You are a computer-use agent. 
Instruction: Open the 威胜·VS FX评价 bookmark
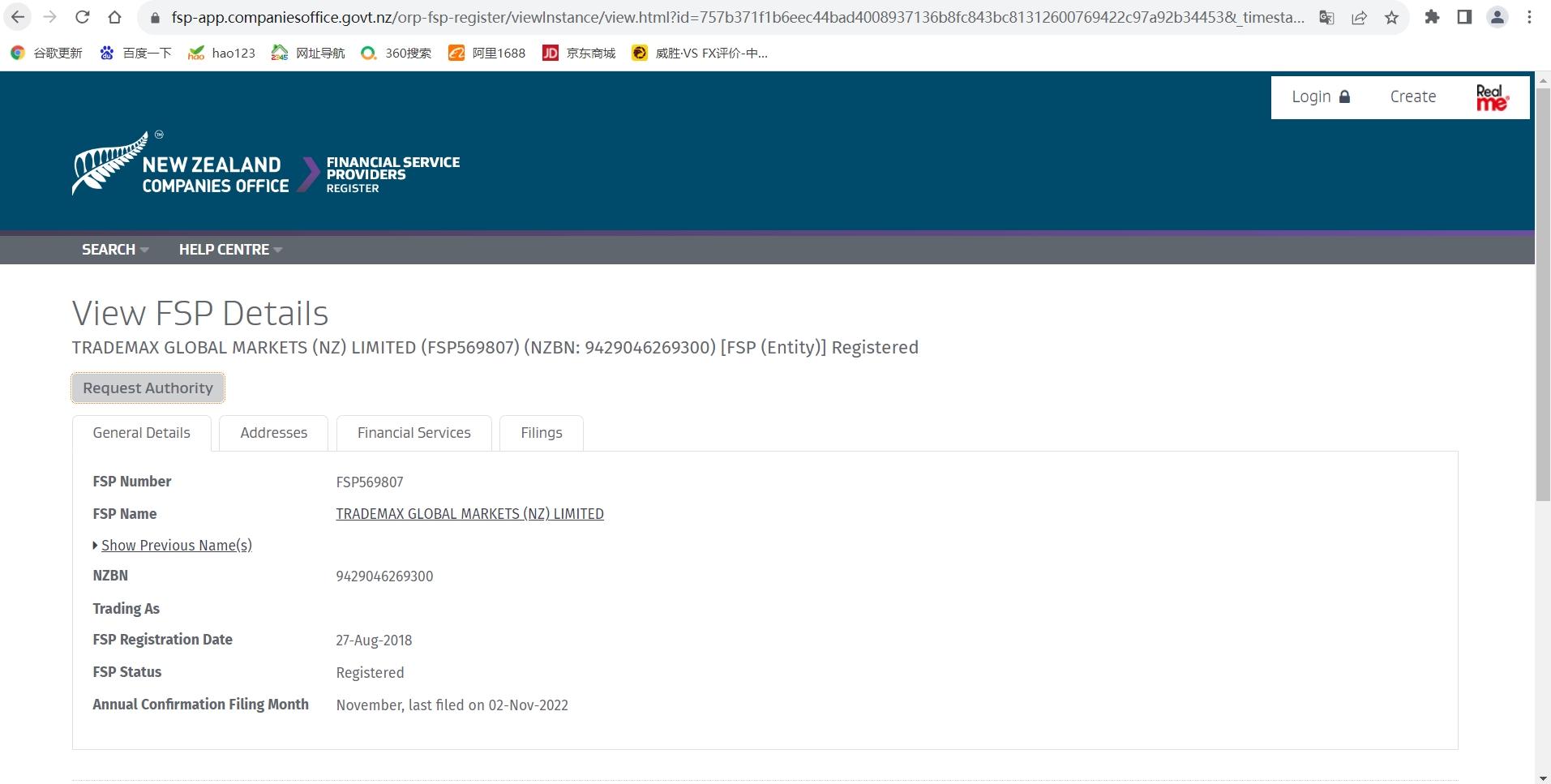(700, 53)
